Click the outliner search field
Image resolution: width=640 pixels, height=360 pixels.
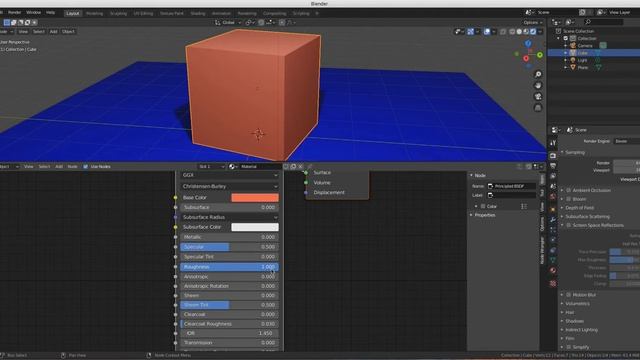[x=604, y=22]
